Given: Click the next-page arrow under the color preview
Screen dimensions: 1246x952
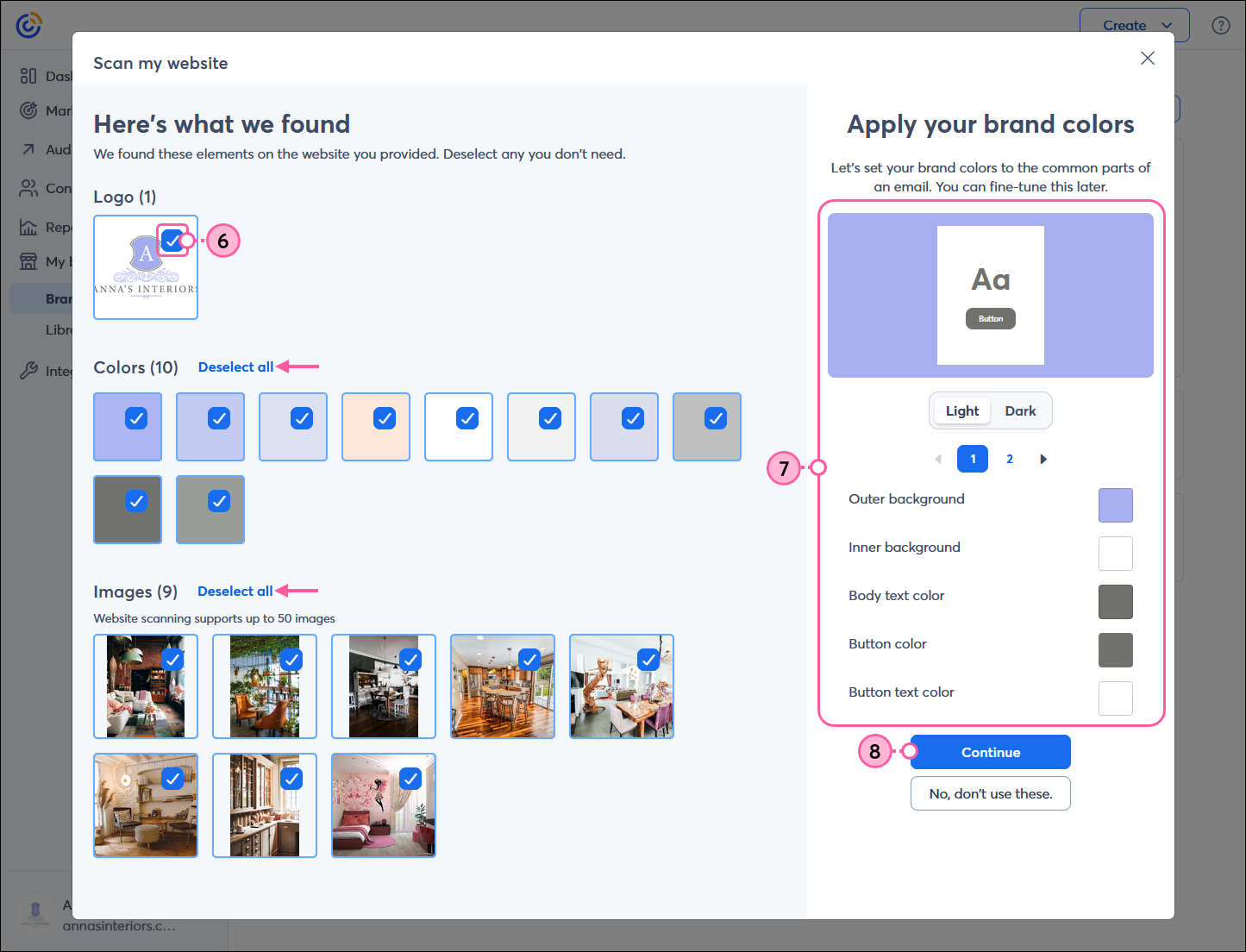Looking at the screenshot, I should click(x=1043, y=459).
